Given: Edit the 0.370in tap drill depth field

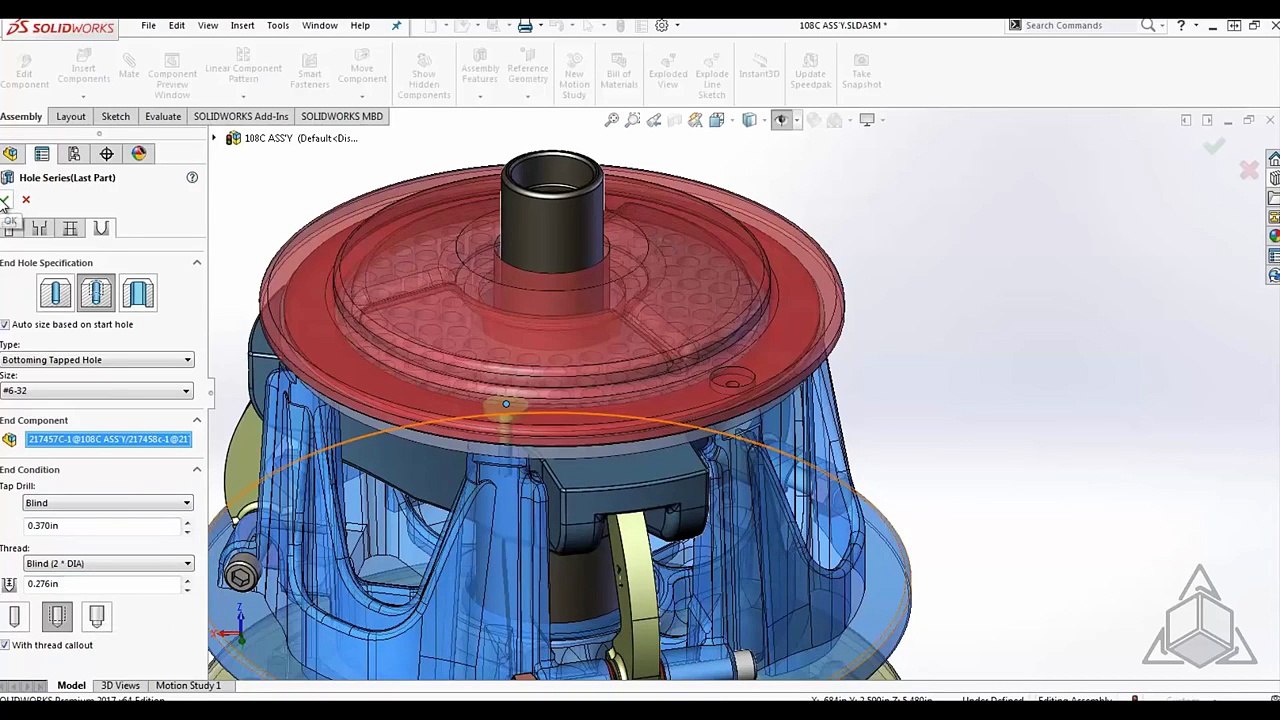Looking at the screenshot, I should [102, 525].
